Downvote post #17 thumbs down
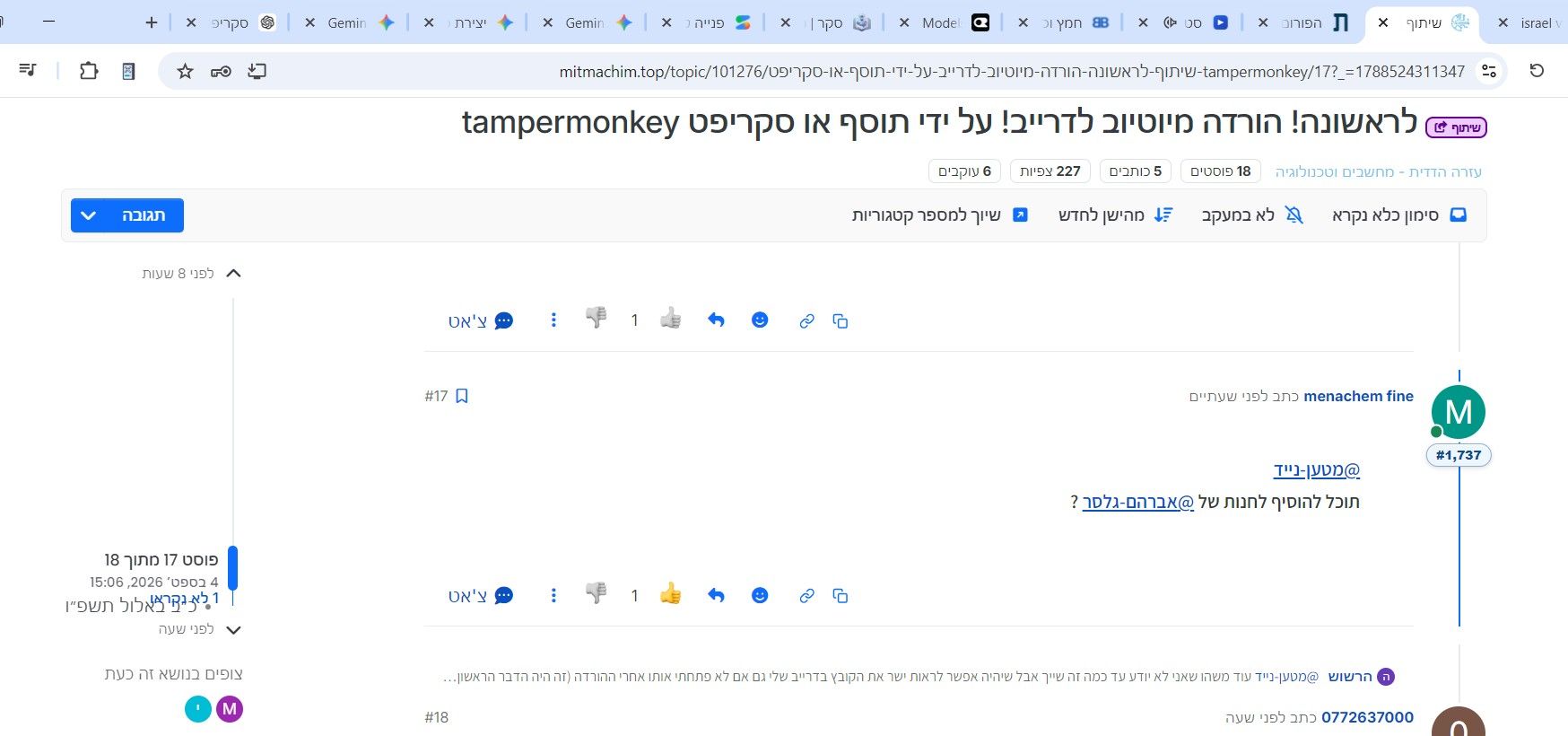The image size is (1568, 736). [597, 593]
